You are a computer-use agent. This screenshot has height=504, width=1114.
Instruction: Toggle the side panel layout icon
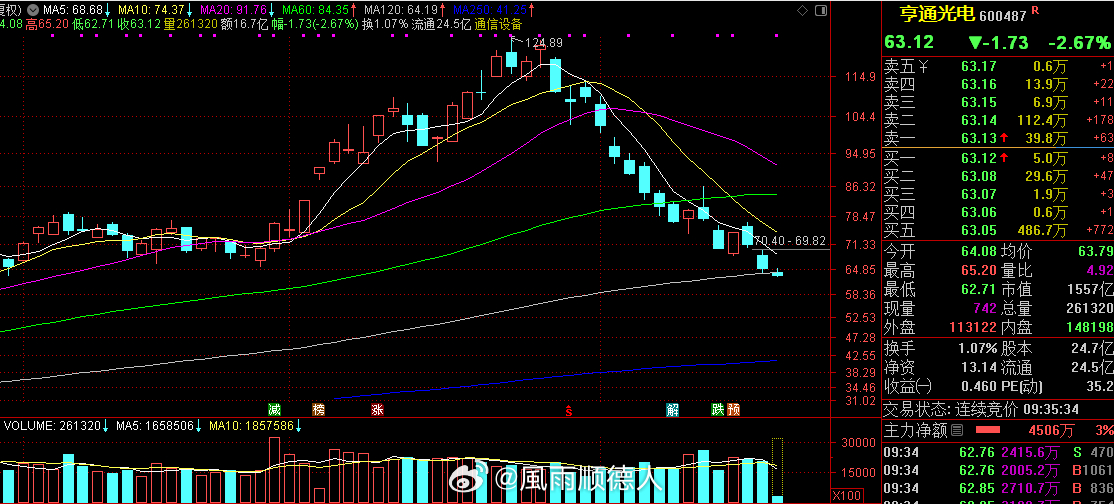point(821,10)
